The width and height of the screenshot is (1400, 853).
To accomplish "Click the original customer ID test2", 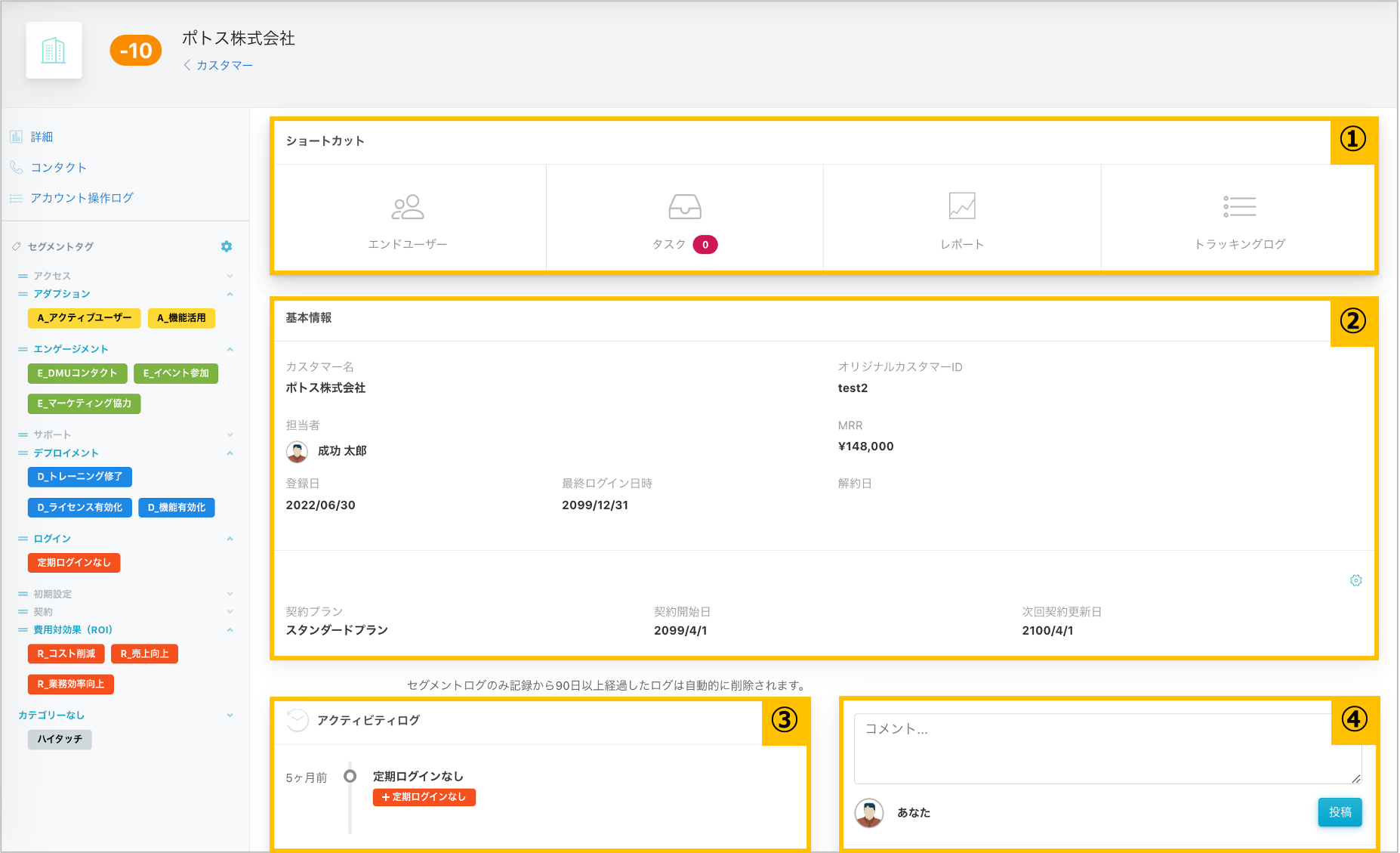I will click(853, 388).
